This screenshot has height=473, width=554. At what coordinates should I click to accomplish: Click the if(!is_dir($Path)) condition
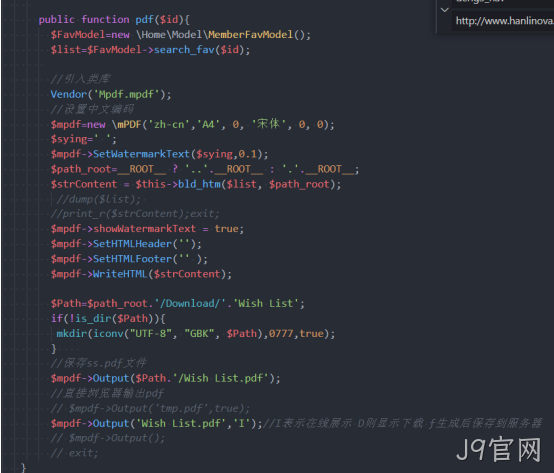pyautogui.click(x=108, y=319)
